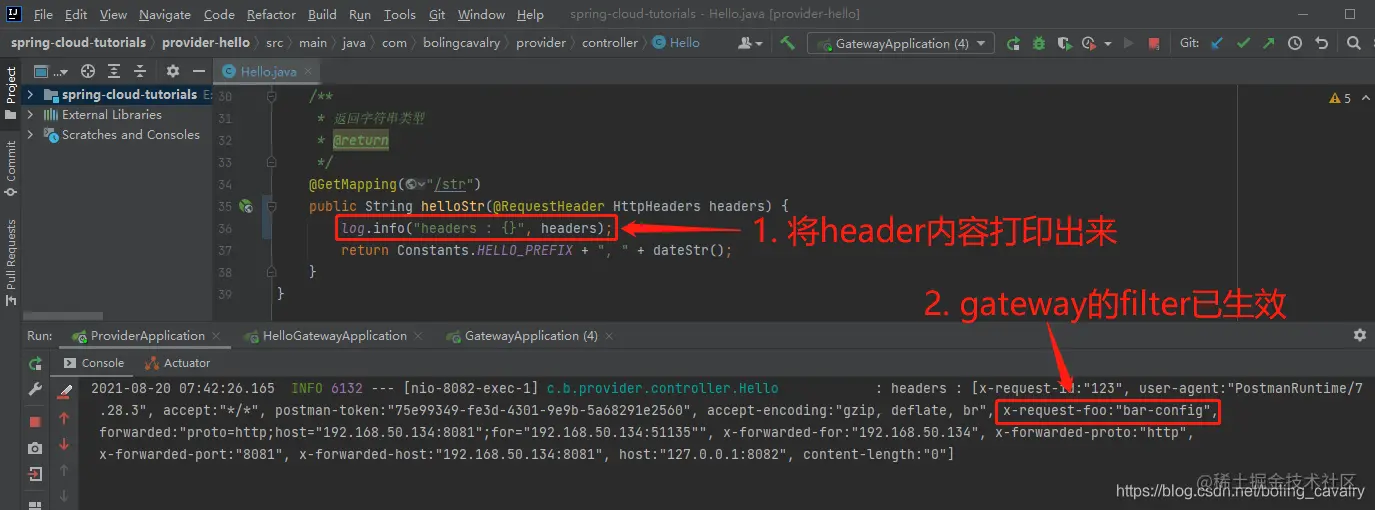Click camera thread dump icon
Image resolution: width=1375 pixels, height=510 pixels.
35,447
